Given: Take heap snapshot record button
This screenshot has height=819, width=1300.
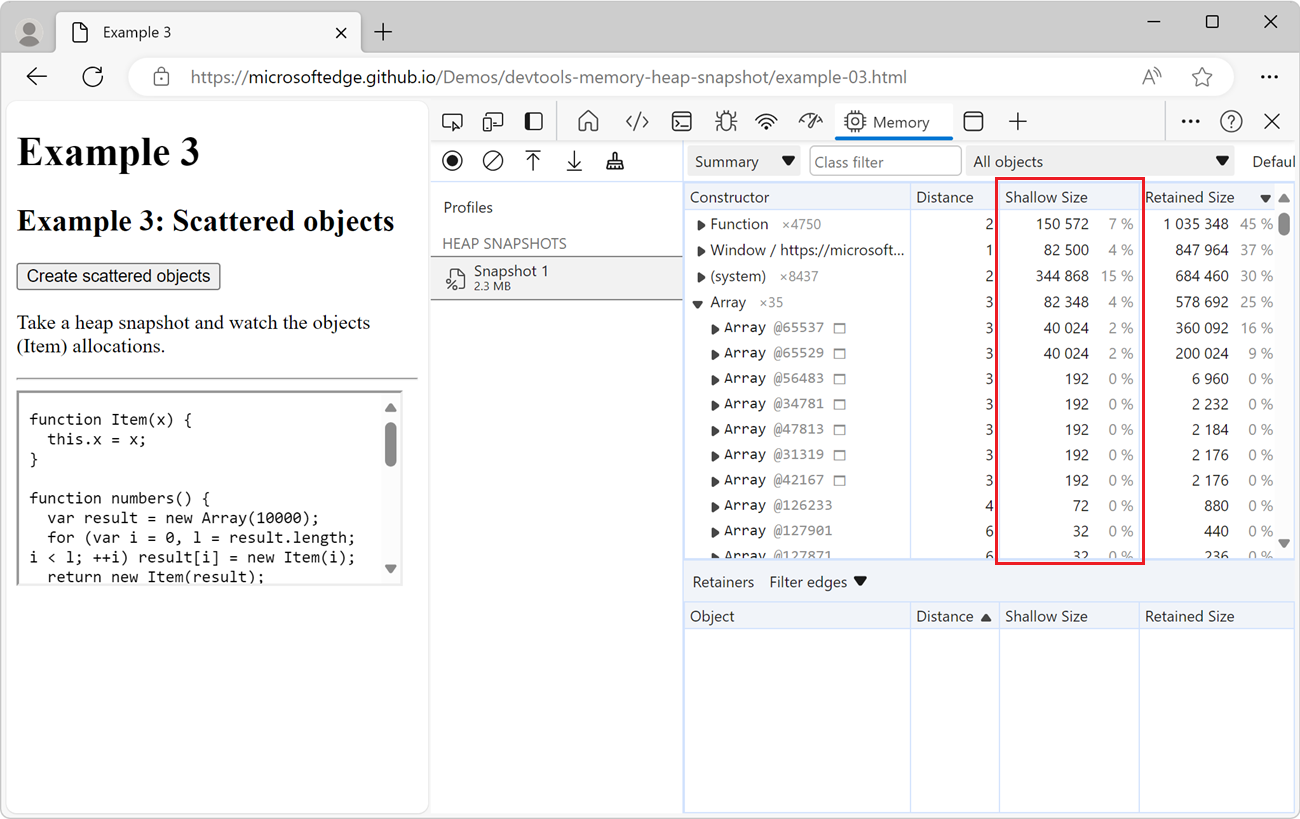Looking at the screenshot, I should pyautogui.click(x=452, y=161).
